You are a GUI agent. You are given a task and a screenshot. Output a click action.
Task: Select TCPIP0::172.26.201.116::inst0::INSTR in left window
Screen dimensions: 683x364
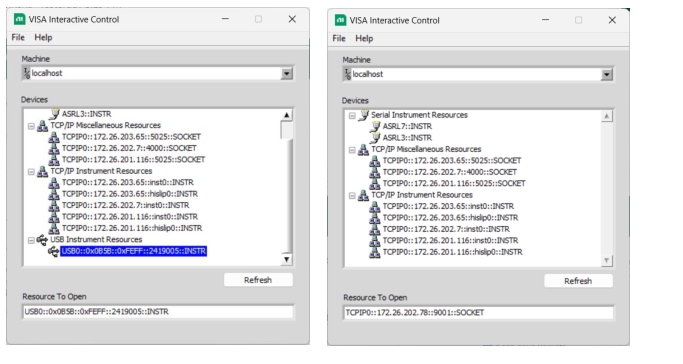click(130, 217)
